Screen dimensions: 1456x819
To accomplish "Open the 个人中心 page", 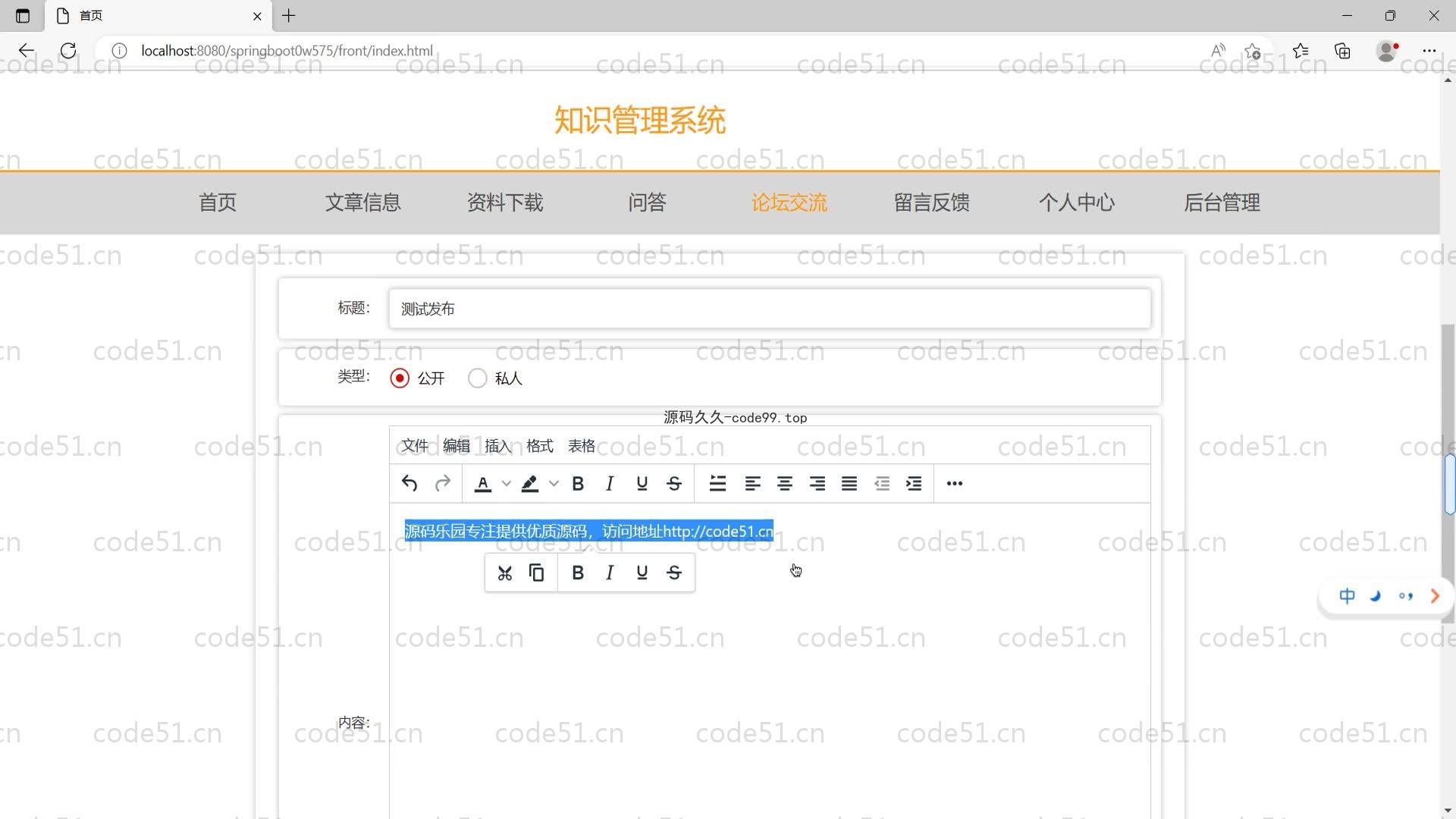I will click(1077, 202).
